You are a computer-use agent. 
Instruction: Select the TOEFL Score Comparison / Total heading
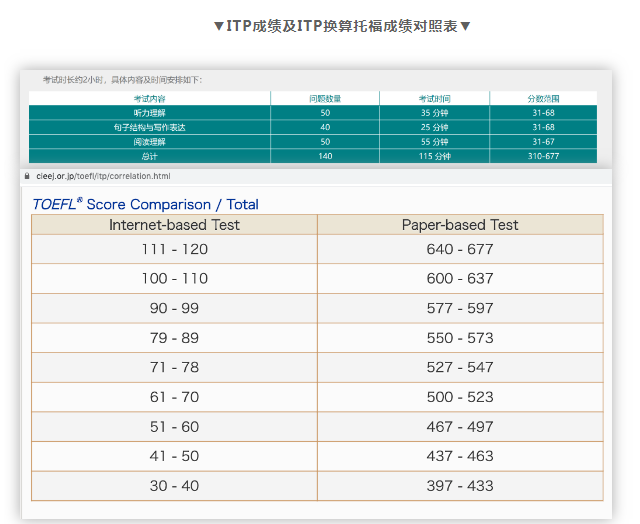(x=146, y=204)
